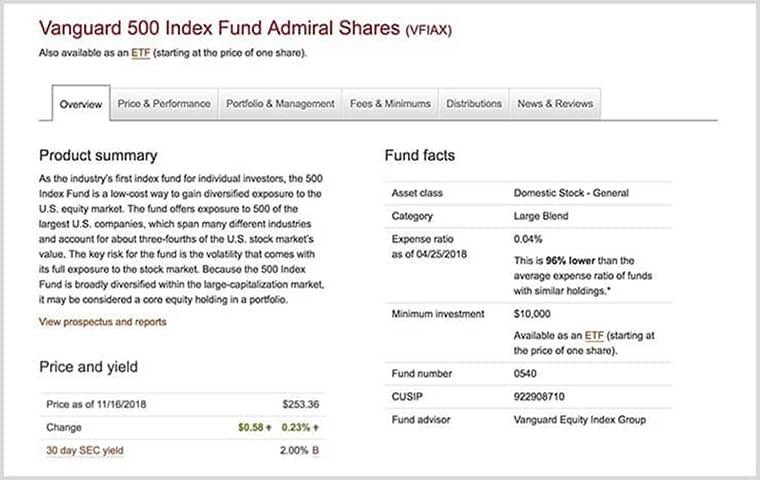Image resolution: width=760 pixels, height=480 pixels.
Task: Open View prospectus and reports link
Action: [x=103, y=322]
